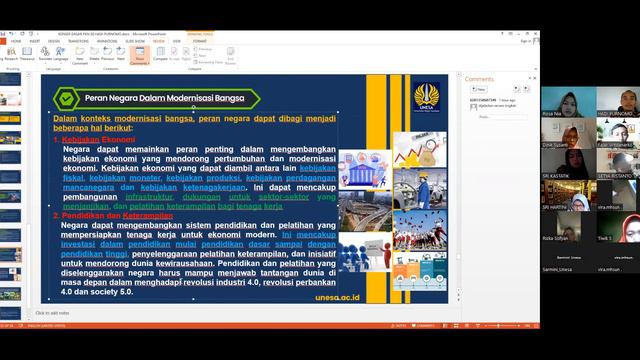Click Sign in at top right

coord(526,41)
